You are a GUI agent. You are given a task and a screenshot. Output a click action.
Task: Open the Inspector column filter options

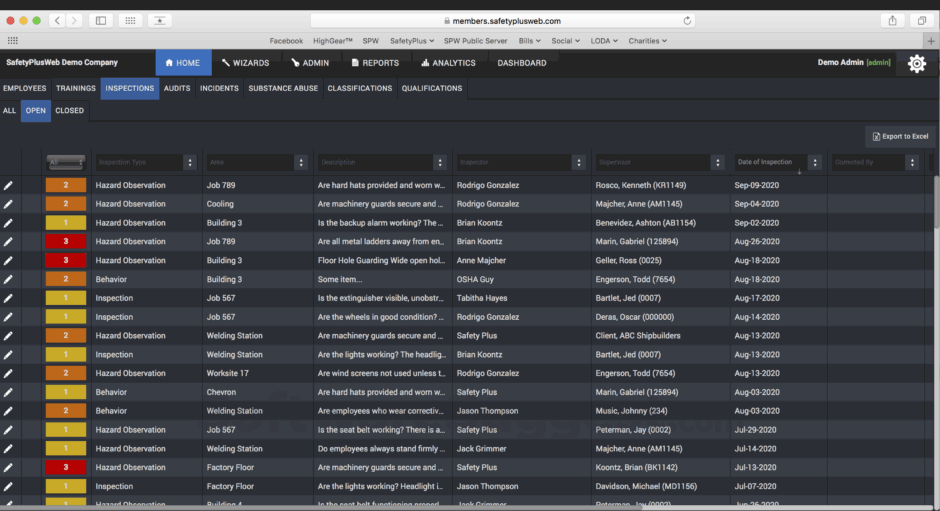point(578,162)
